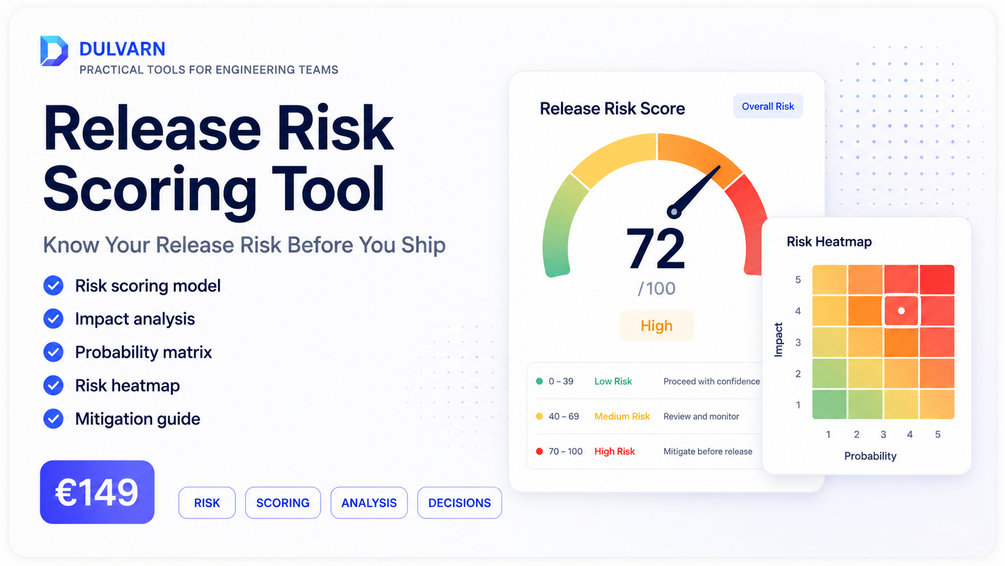Click the Risk Heatmap title
Screen dimensions: 1005x566
point(829,242)
